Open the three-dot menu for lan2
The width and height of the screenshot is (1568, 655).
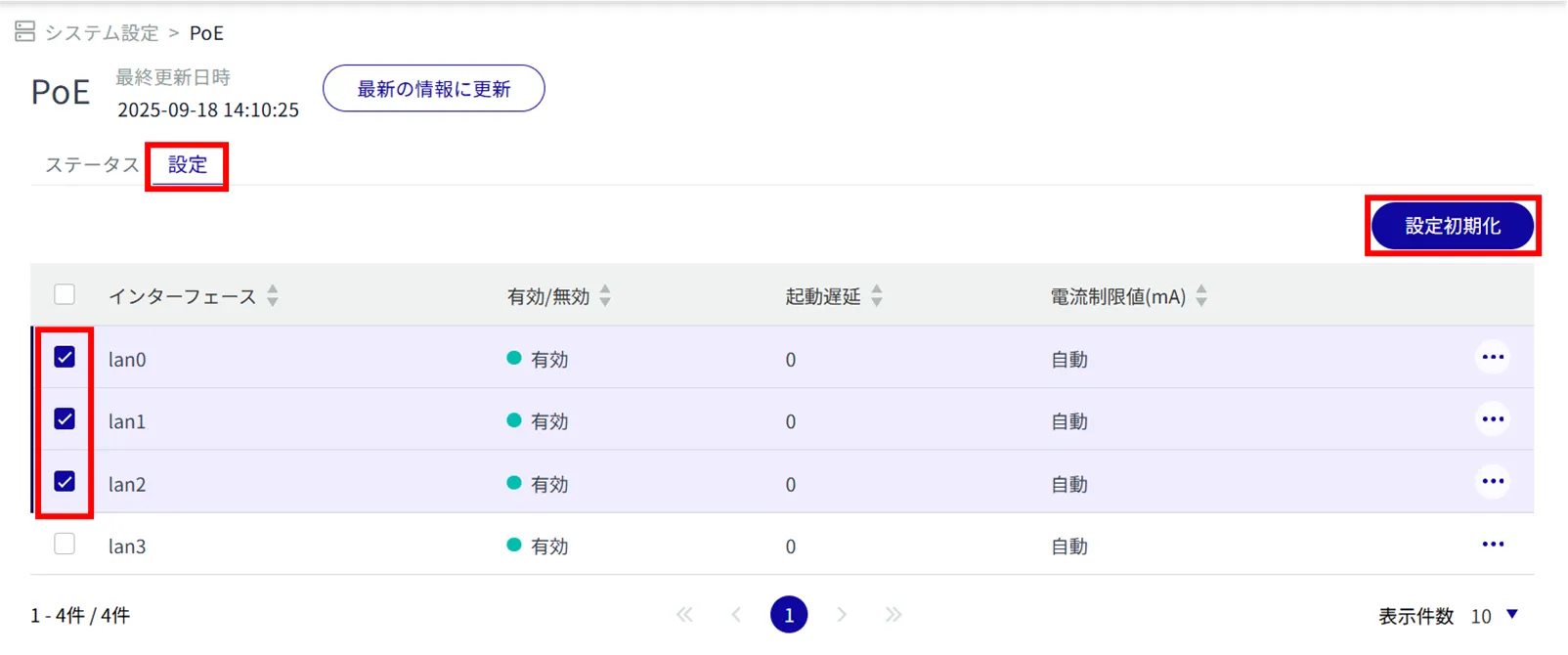tap(1492, 482)
